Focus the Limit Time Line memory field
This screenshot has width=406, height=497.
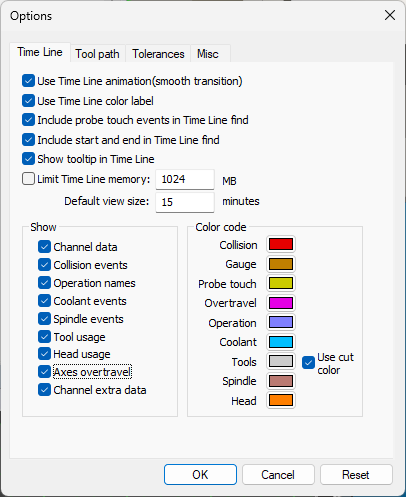coord(185,180)
